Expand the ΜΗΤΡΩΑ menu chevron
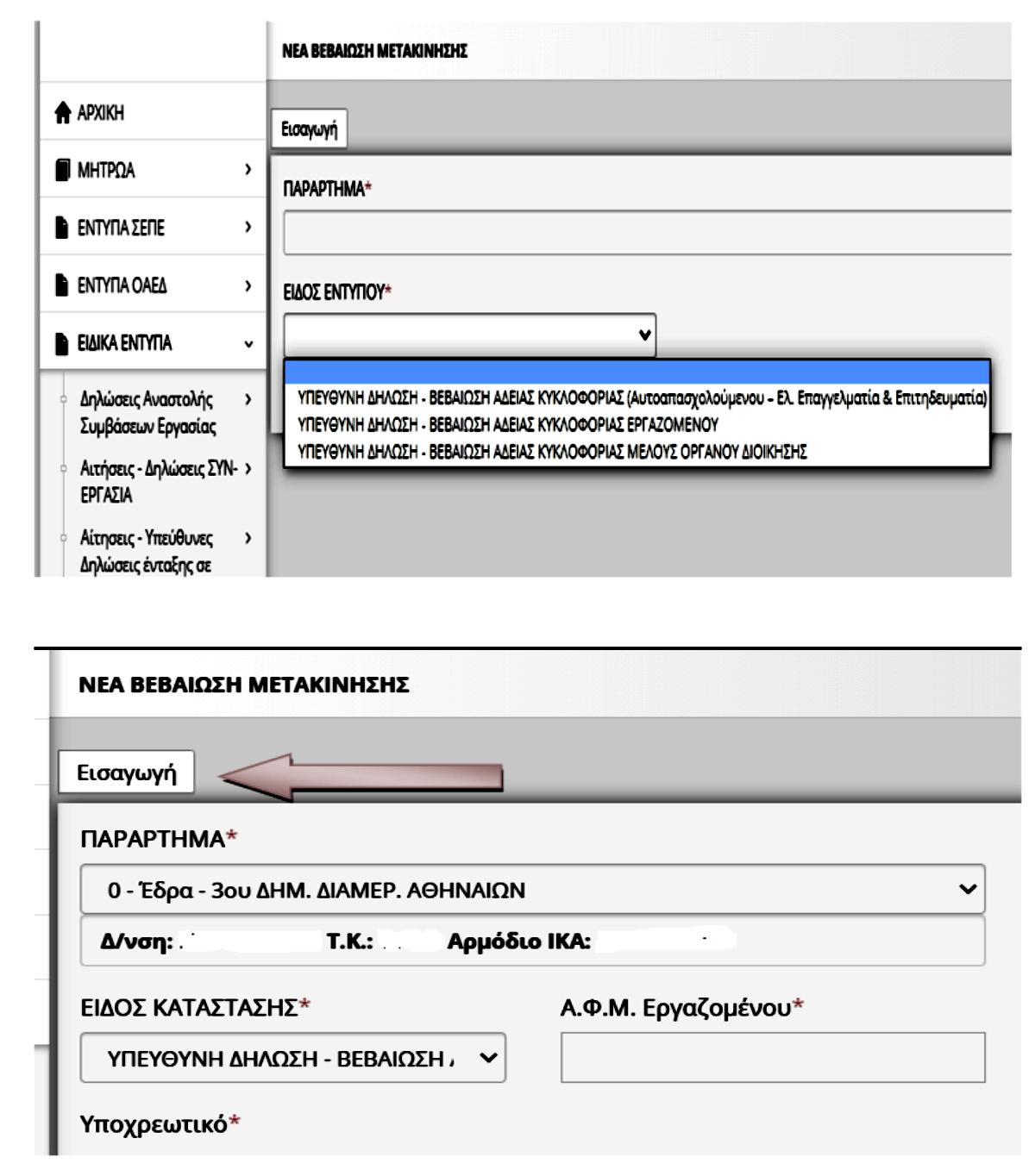 248,170
